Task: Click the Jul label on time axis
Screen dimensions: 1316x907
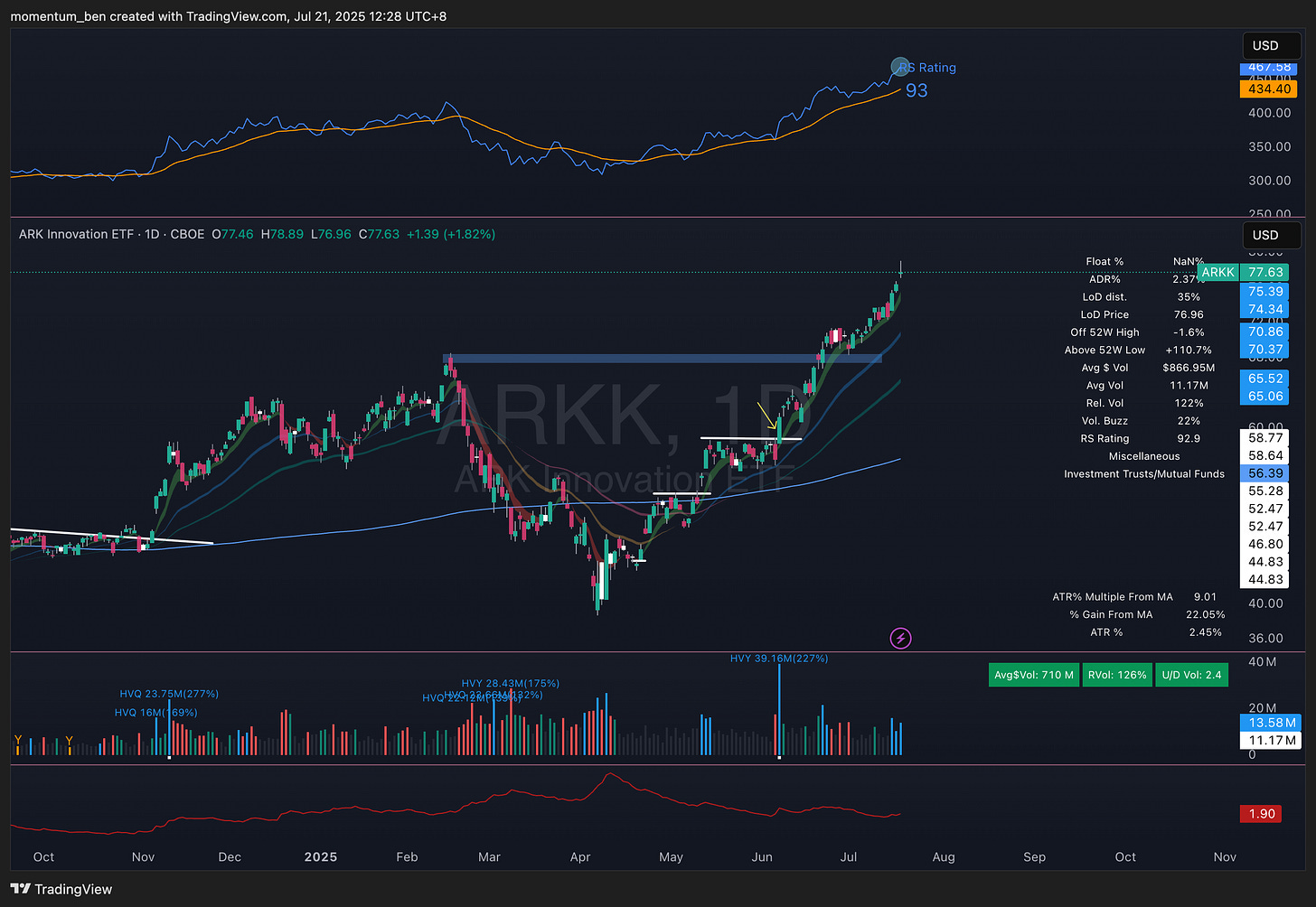Action: [x=849, y=856]
